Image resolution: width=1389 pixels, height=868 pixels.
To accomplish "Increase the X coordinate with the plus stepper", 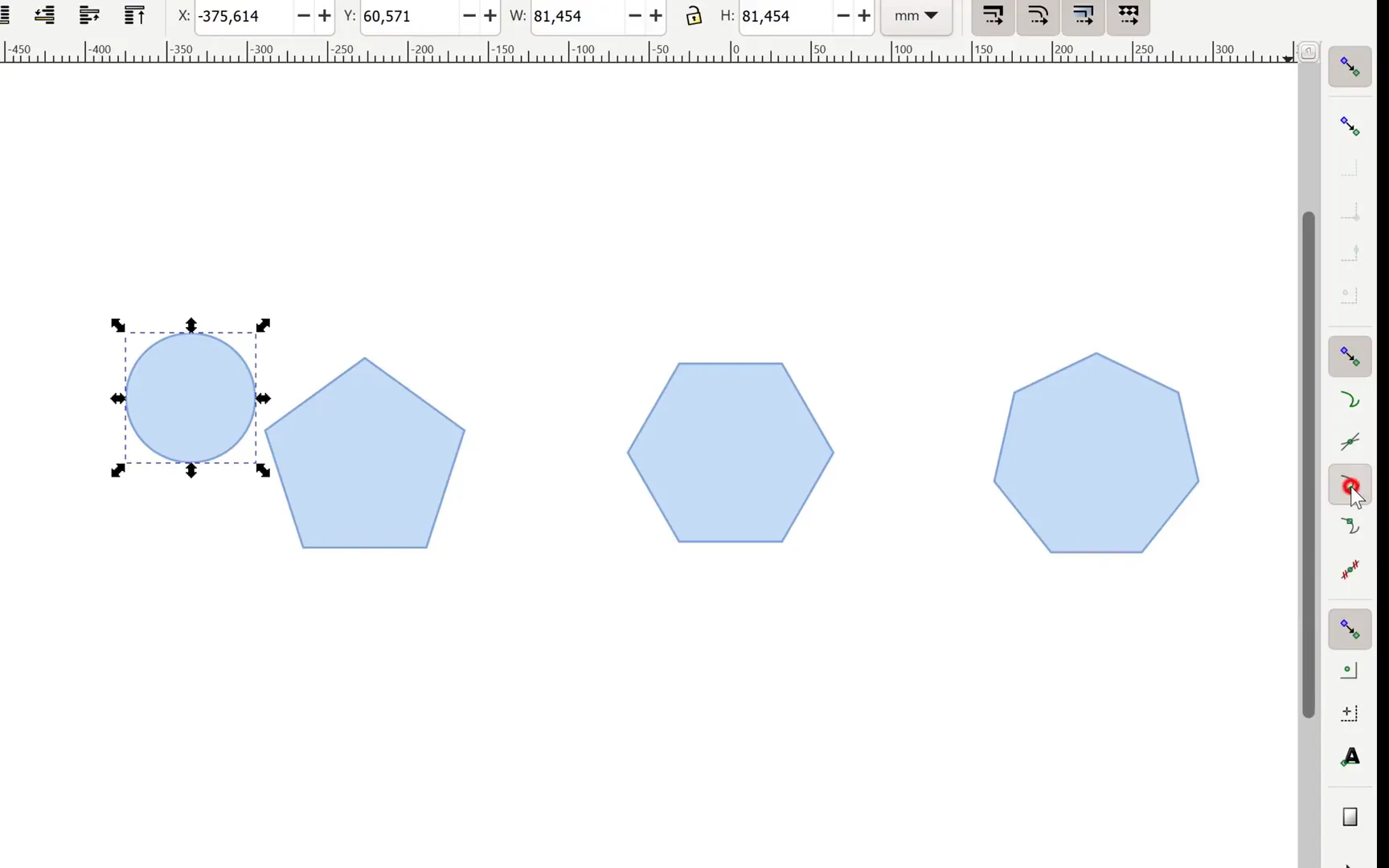I will coord(325,15).
